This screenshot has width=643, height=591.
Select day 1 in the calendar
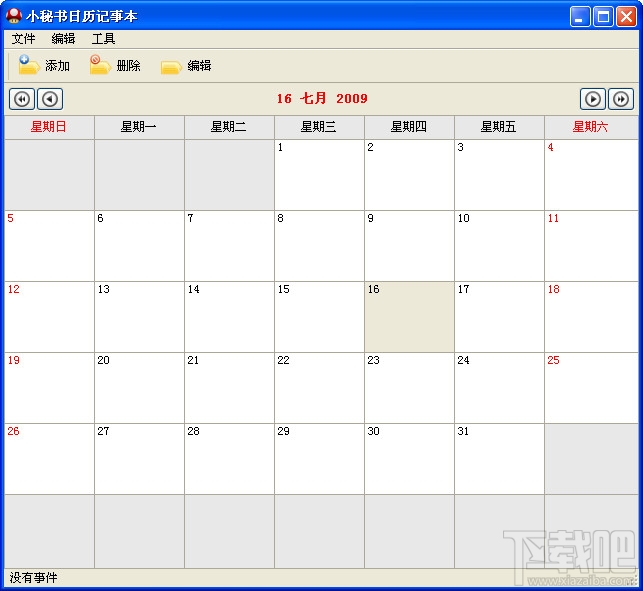click(x=319, y=175)
